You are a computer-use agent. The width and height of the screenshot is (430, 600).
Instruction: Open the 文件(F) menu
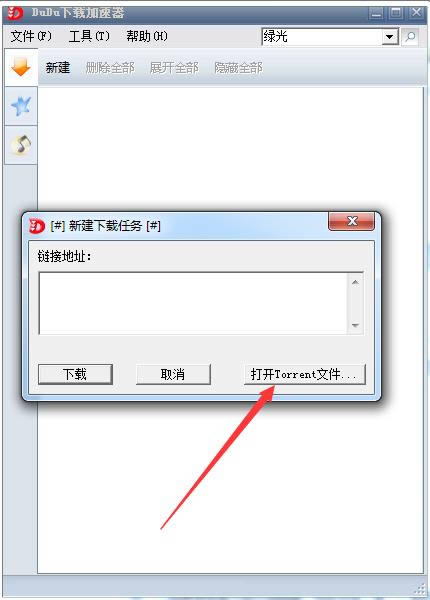pyautogui.click(x=31, y=36)
